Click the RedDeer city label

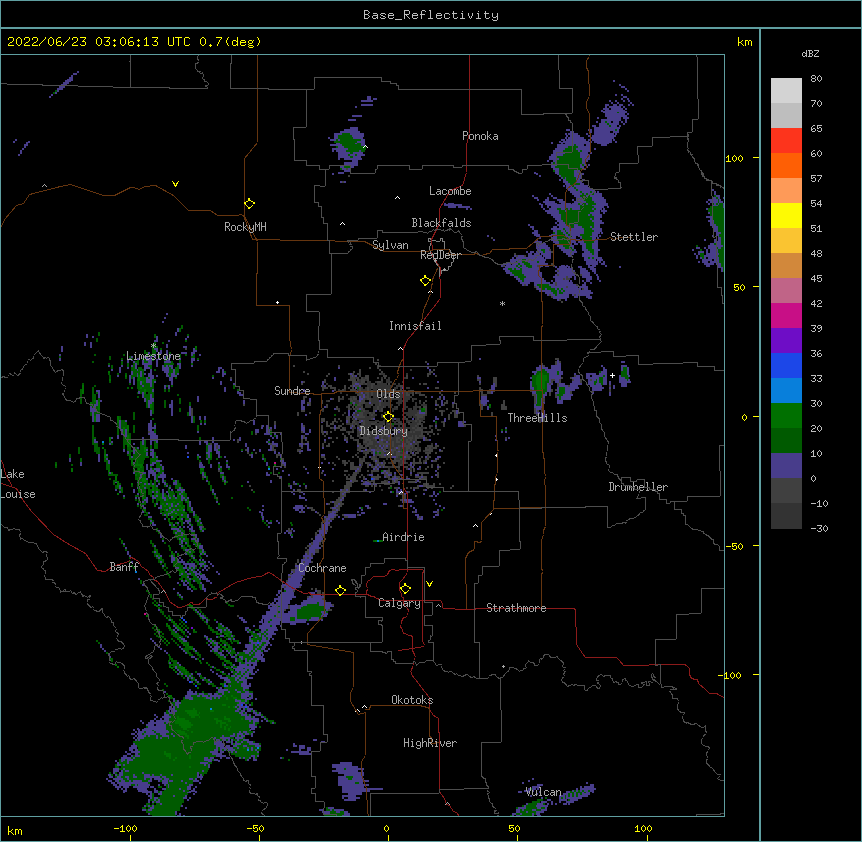pos(440,255)
